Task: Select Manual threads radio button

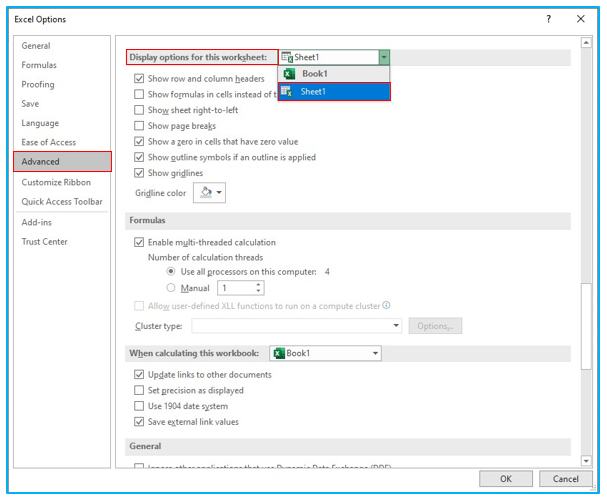Action: point(171,288)
